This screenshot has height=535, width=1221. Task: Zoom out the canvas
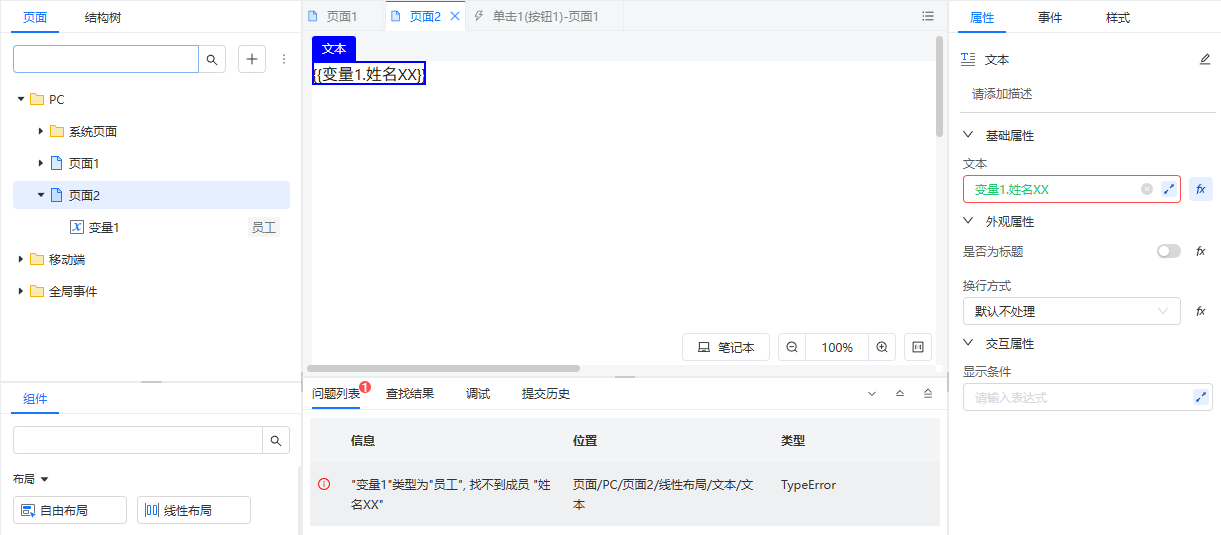coord(792,347)
